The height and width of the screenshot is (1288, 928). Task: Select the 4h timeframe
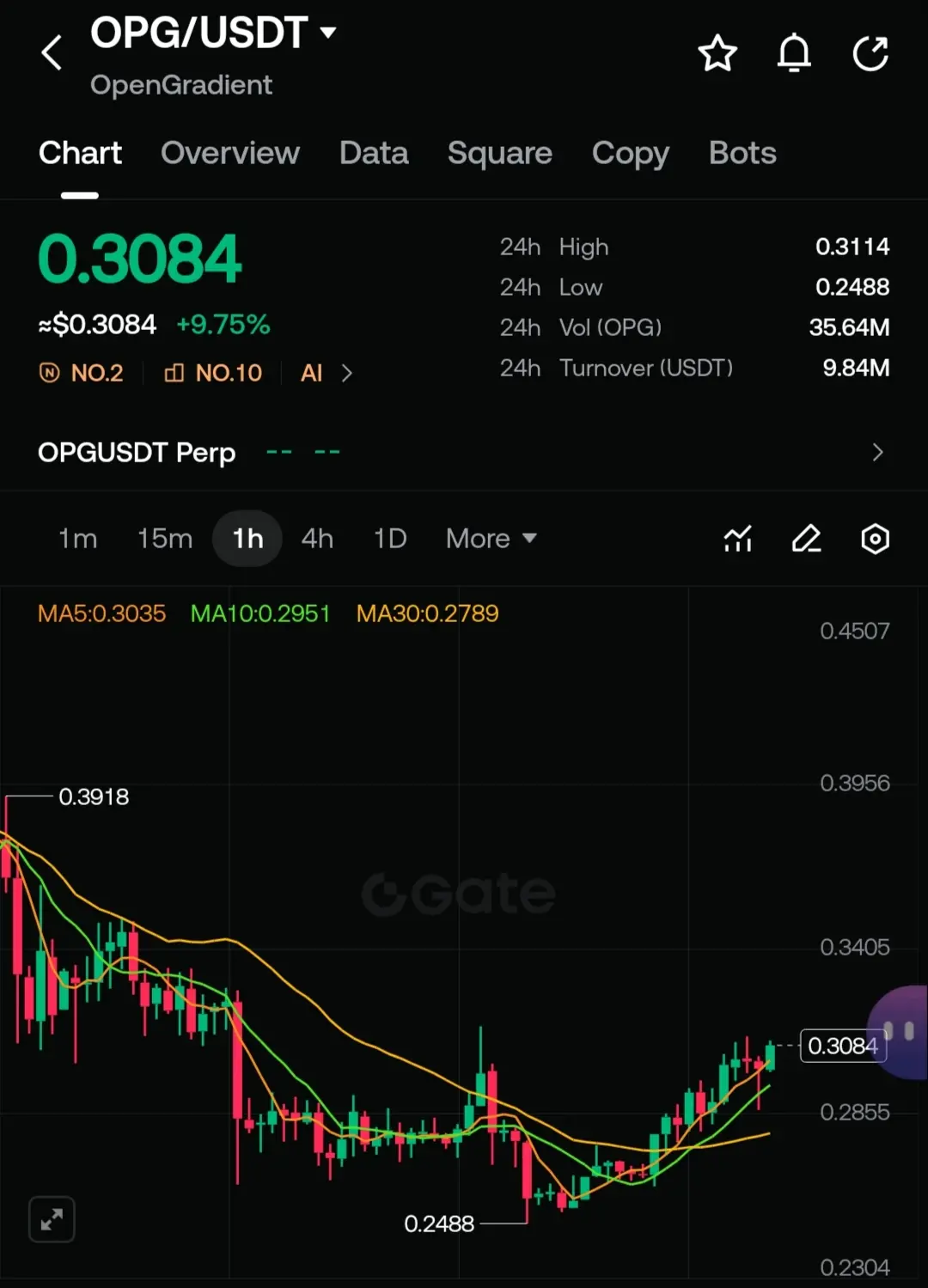point(317,539)
